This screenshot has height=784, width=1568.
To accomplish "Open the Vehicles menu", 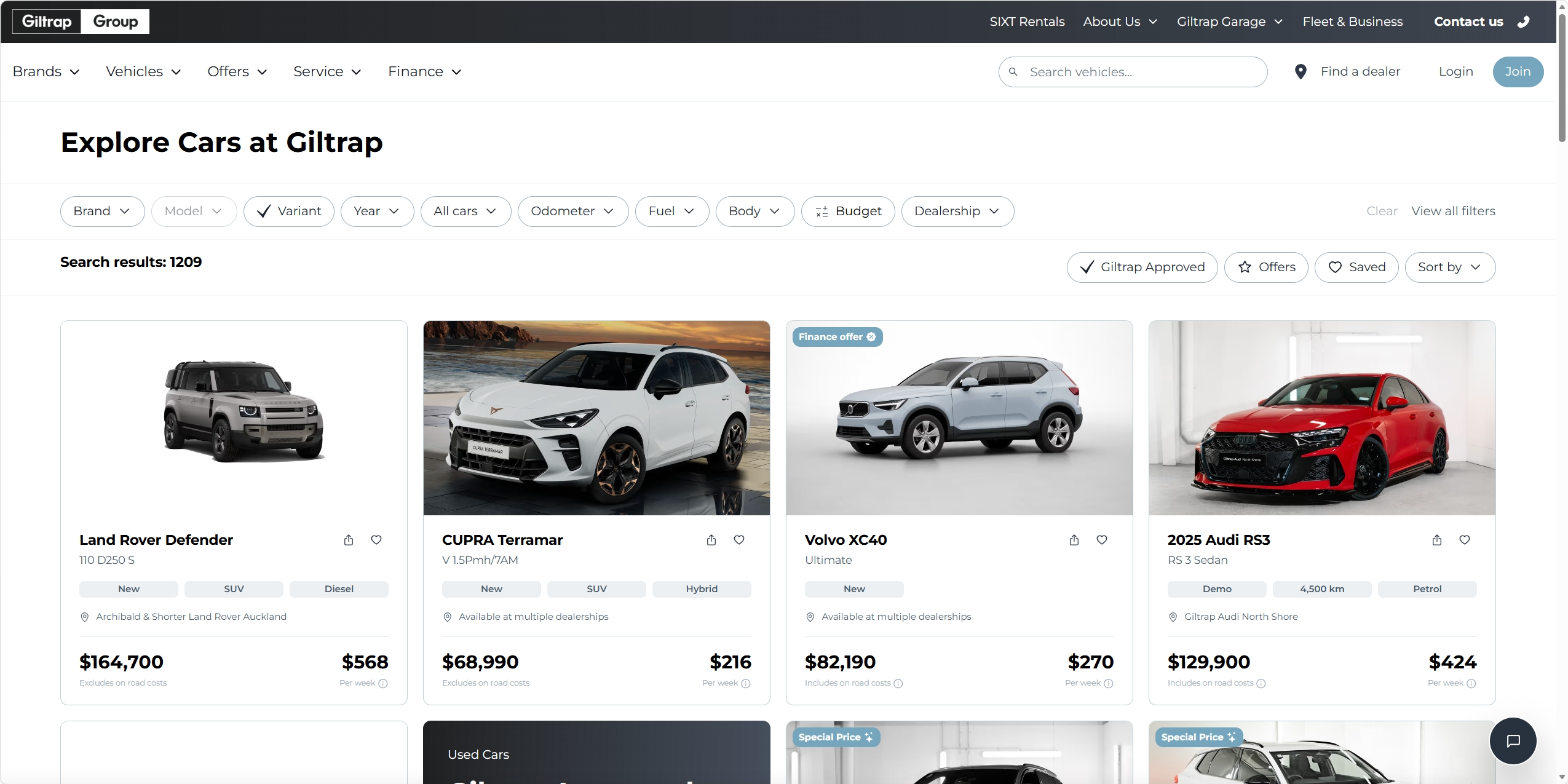I will (143, 72).
